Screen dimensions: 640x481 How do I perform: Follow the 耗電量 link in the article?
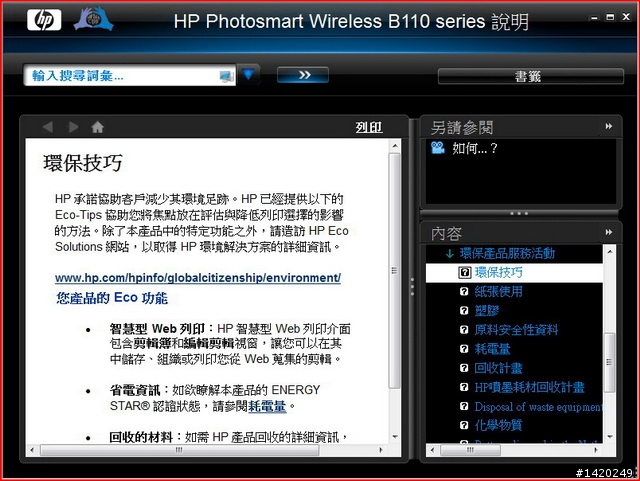click(267, 406)
